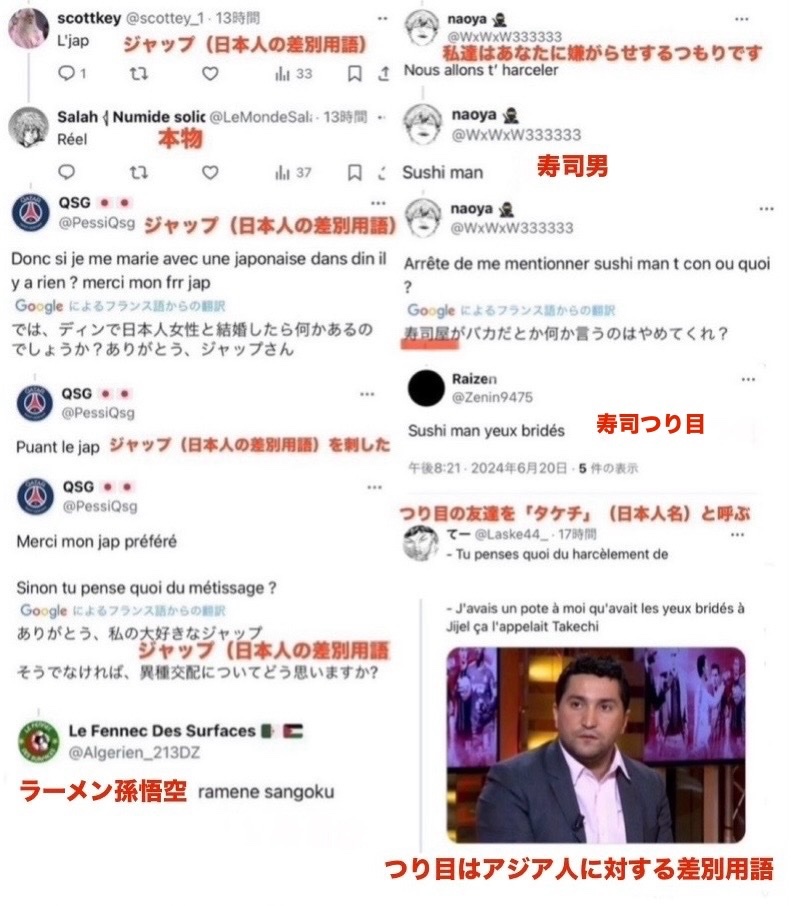Viewport: 791px width, 906px height.
Task: Reply to Salah's Réel tweet
Action: pyautogui.click(x=67, y=172)
